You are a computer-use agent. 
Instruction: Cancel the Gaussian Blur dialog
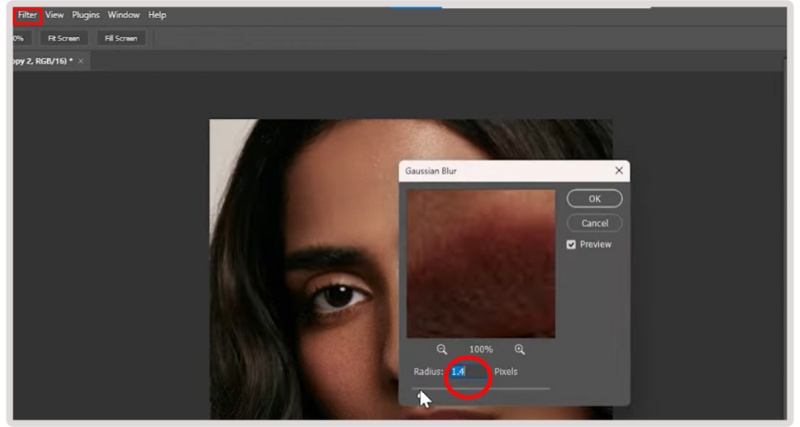pyautogui.click(x=594, y=223)
